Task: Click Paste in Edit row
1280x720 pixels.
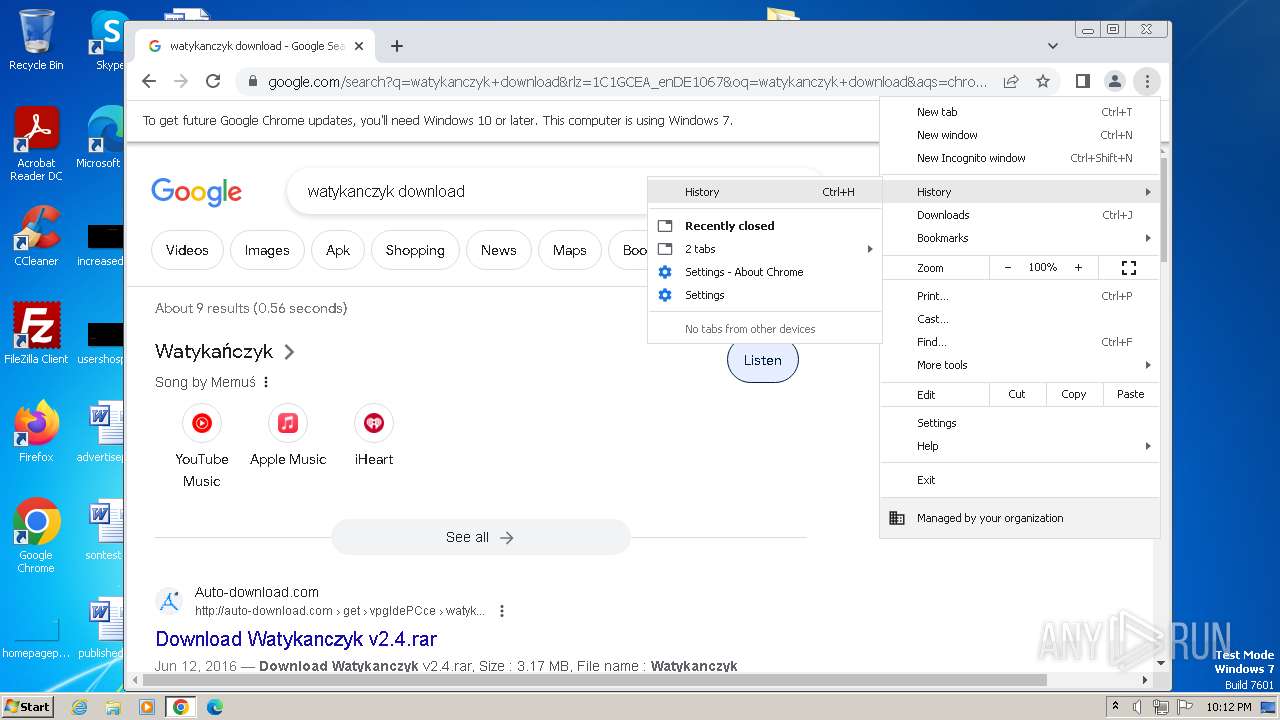Action: click(x=1131, y=394)
